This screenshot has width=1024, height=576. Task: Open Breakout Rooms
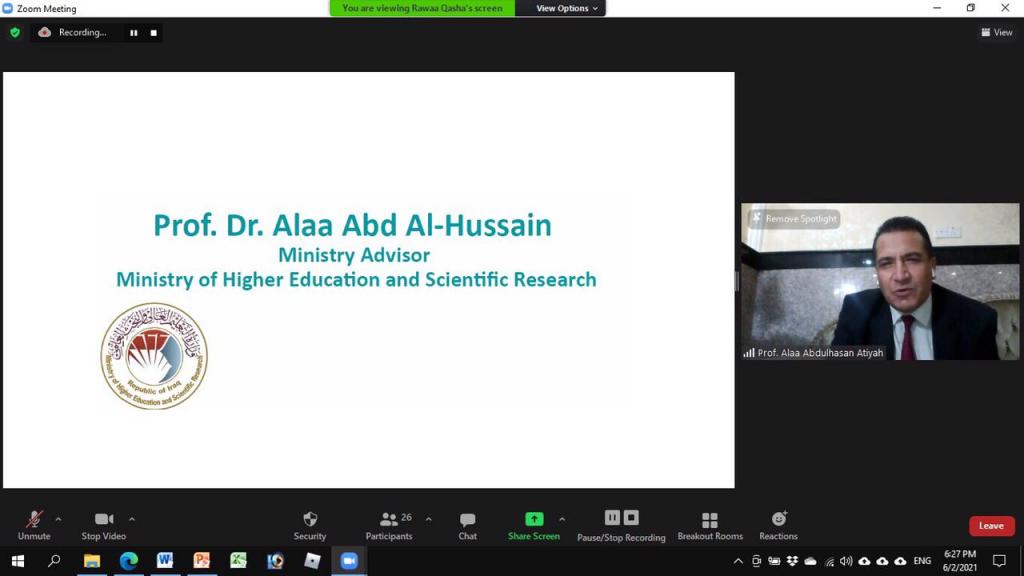[710, 520]
